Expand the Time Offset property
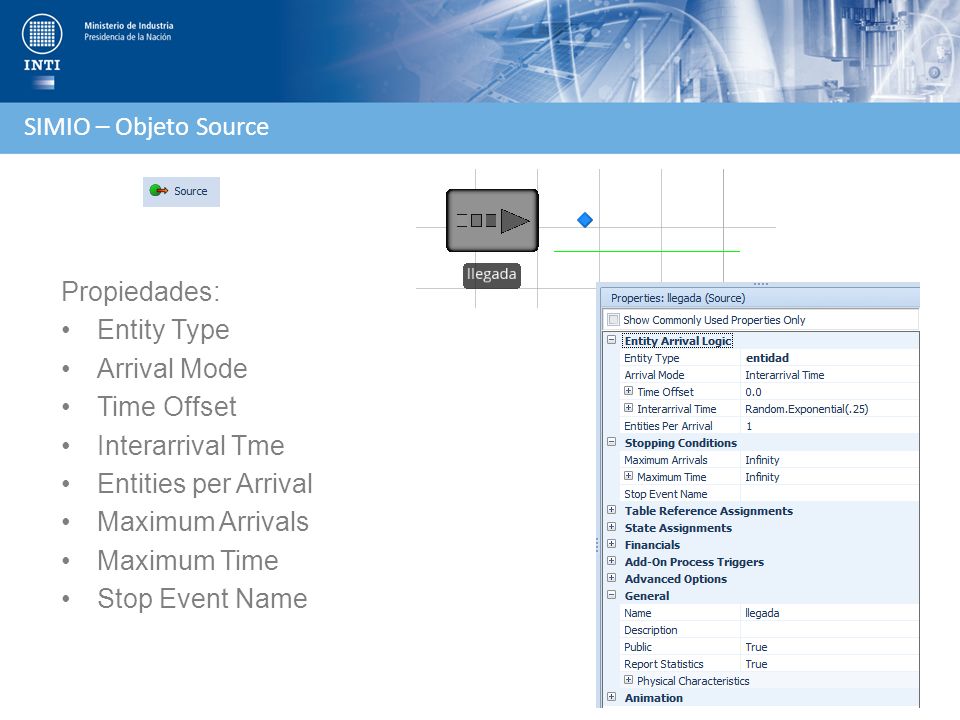The height and width of the screenshot is (720, 960). click(x=628, y=391)
